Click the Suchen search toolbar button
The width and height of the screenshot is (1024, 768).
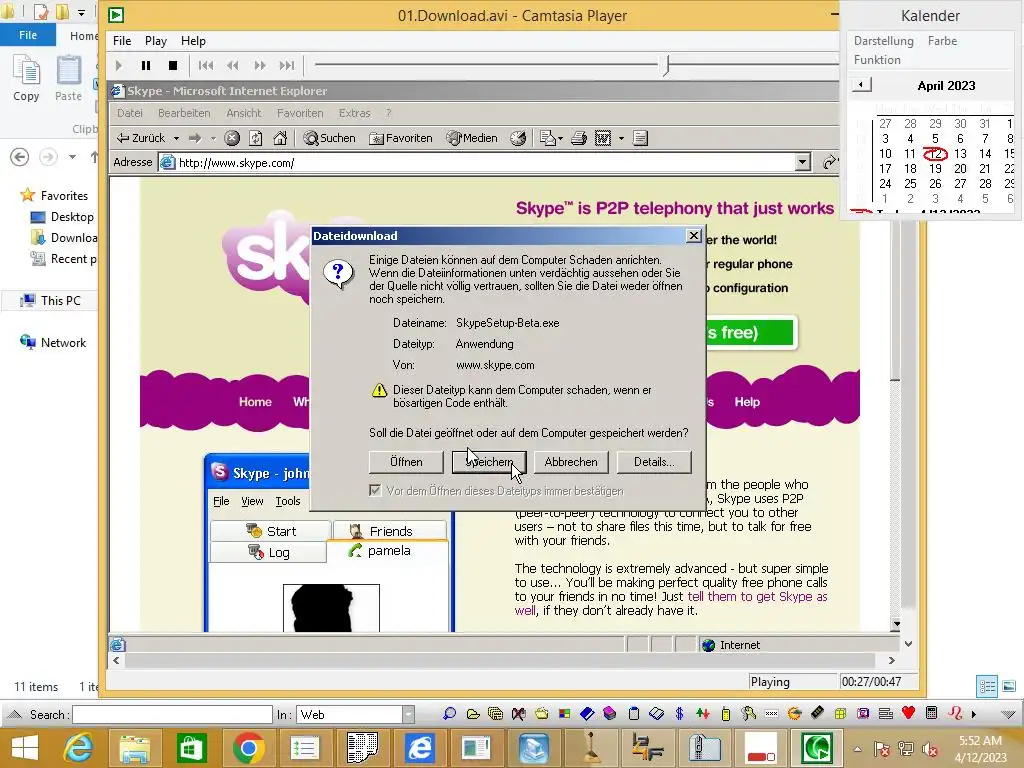tap(330, 138)
